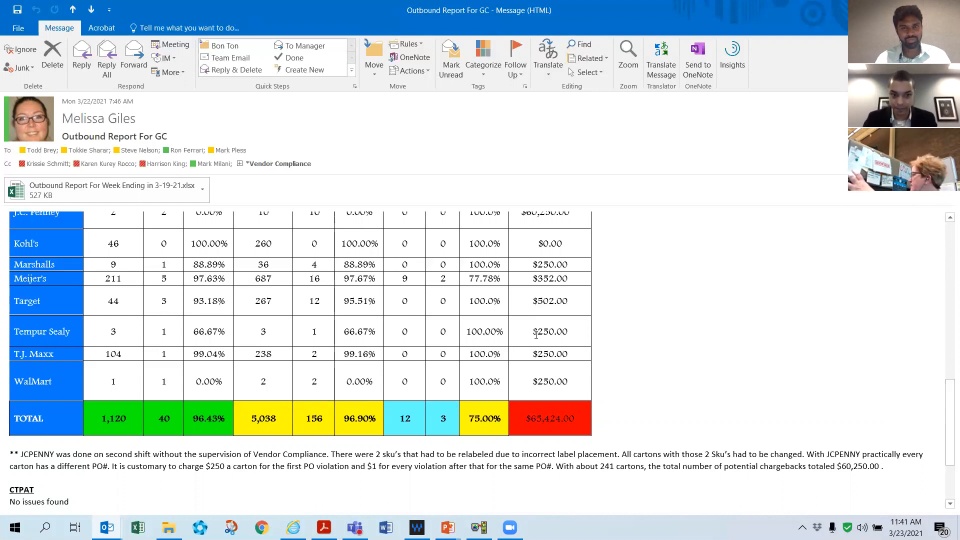Expand the Vendor Compliance distribution list

[240, 163]
